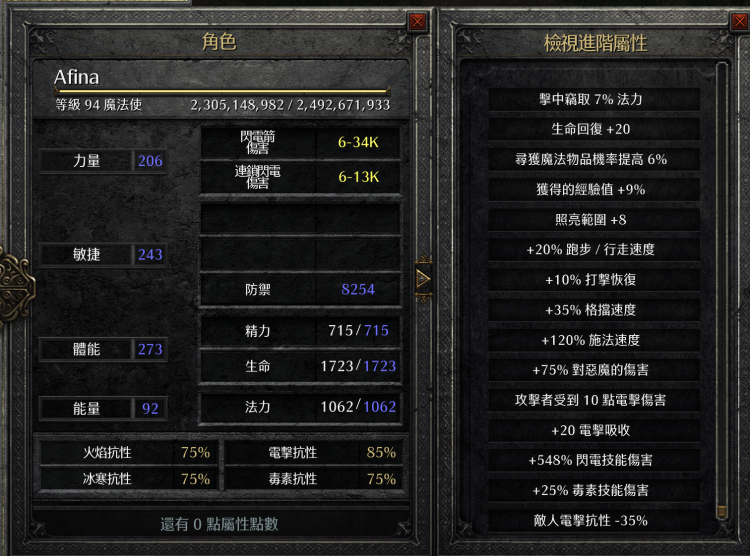Select the 敏捷 dexterity stat

click(103, 255)
